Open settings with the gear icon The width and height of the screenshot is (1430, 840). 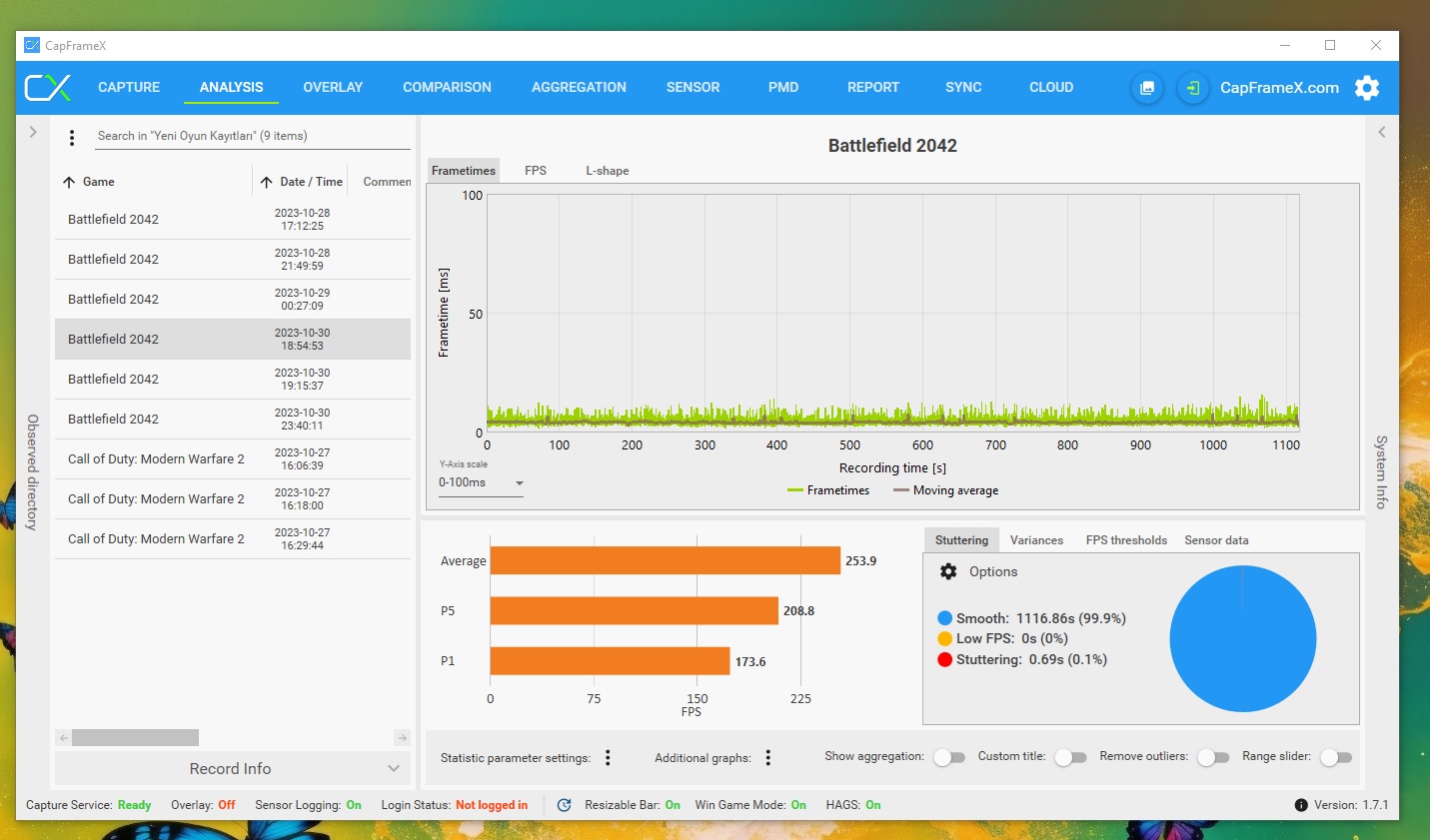(1367, 88)
